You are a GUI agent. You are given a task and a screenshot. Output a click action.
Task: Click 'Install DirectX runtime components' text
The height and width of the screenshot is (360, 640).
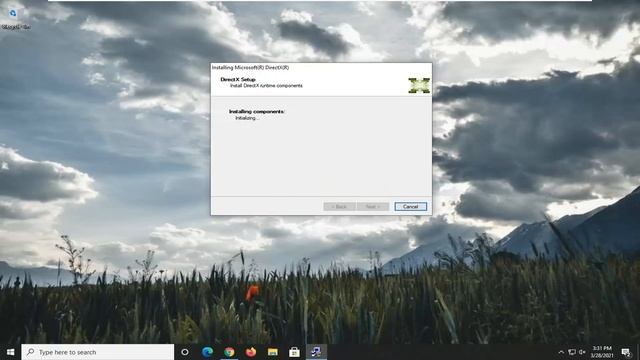(266, 86)
